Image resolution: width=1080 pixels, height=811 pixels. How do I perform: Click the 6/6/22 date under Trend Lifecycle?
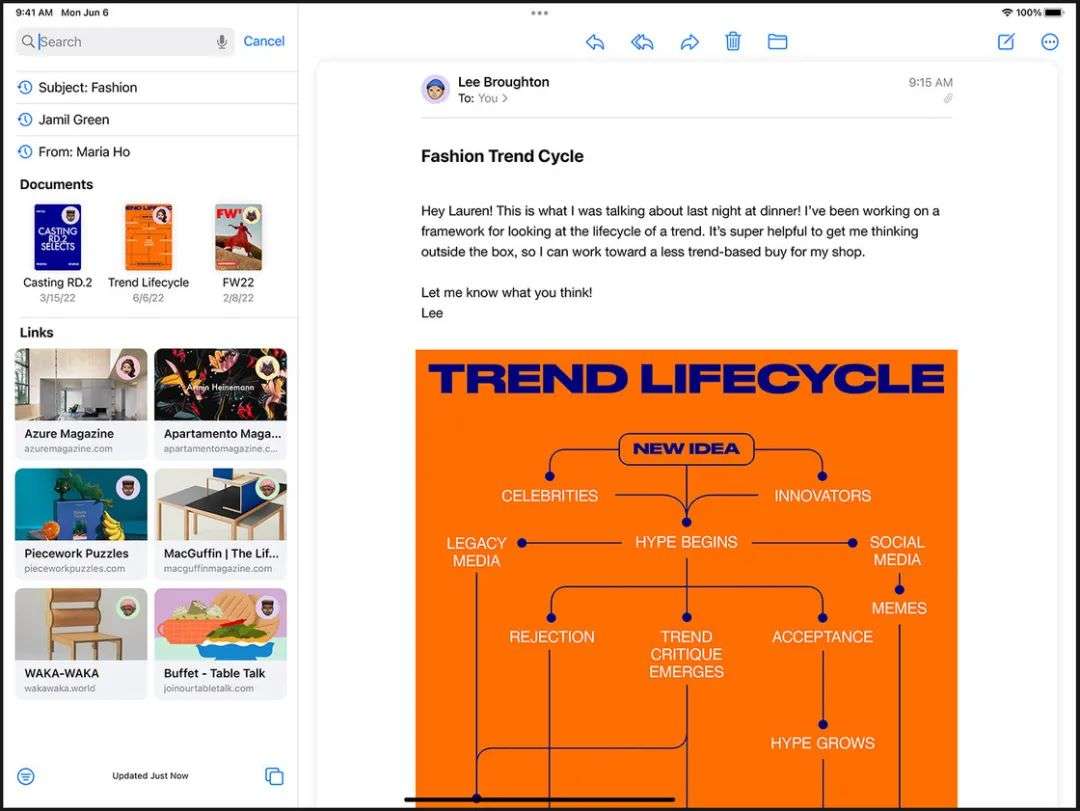pos(148,298)
